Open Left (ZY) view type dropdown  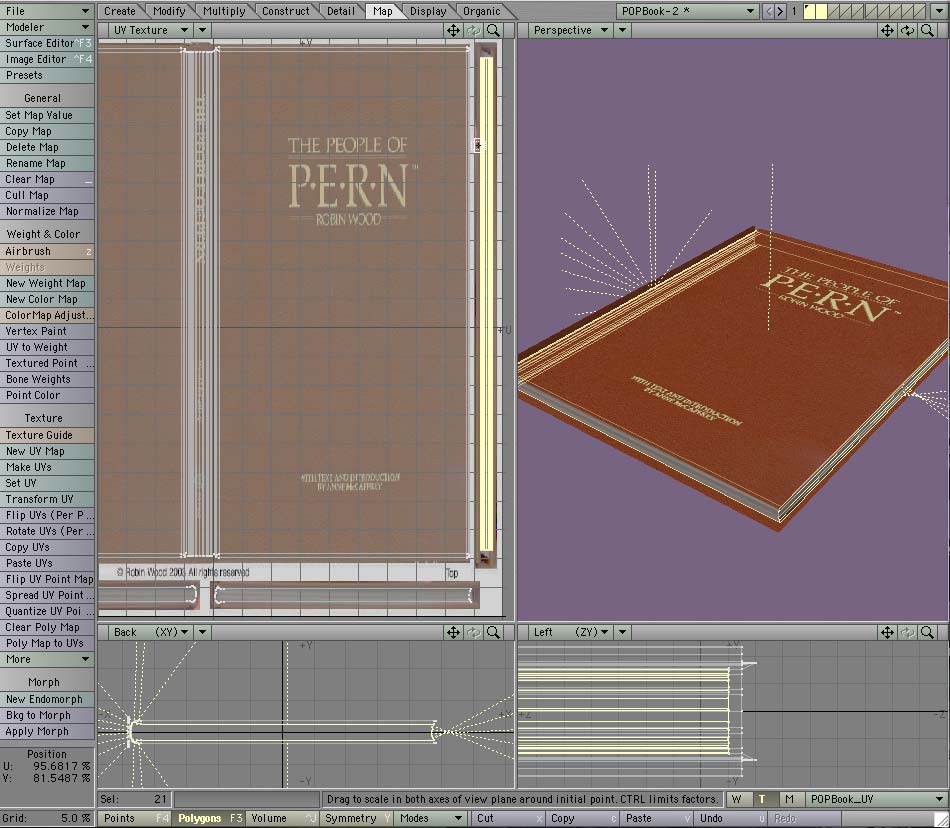[x=570, y=632]
